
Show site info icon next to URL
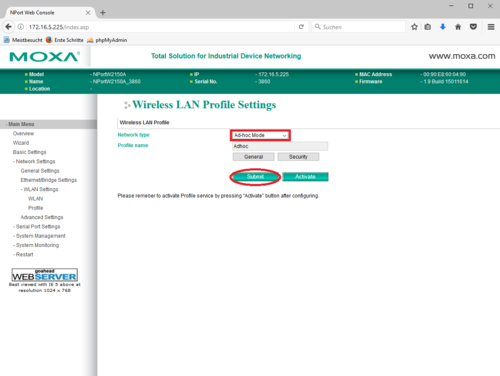pyautogui.click(x=21, y=27)
